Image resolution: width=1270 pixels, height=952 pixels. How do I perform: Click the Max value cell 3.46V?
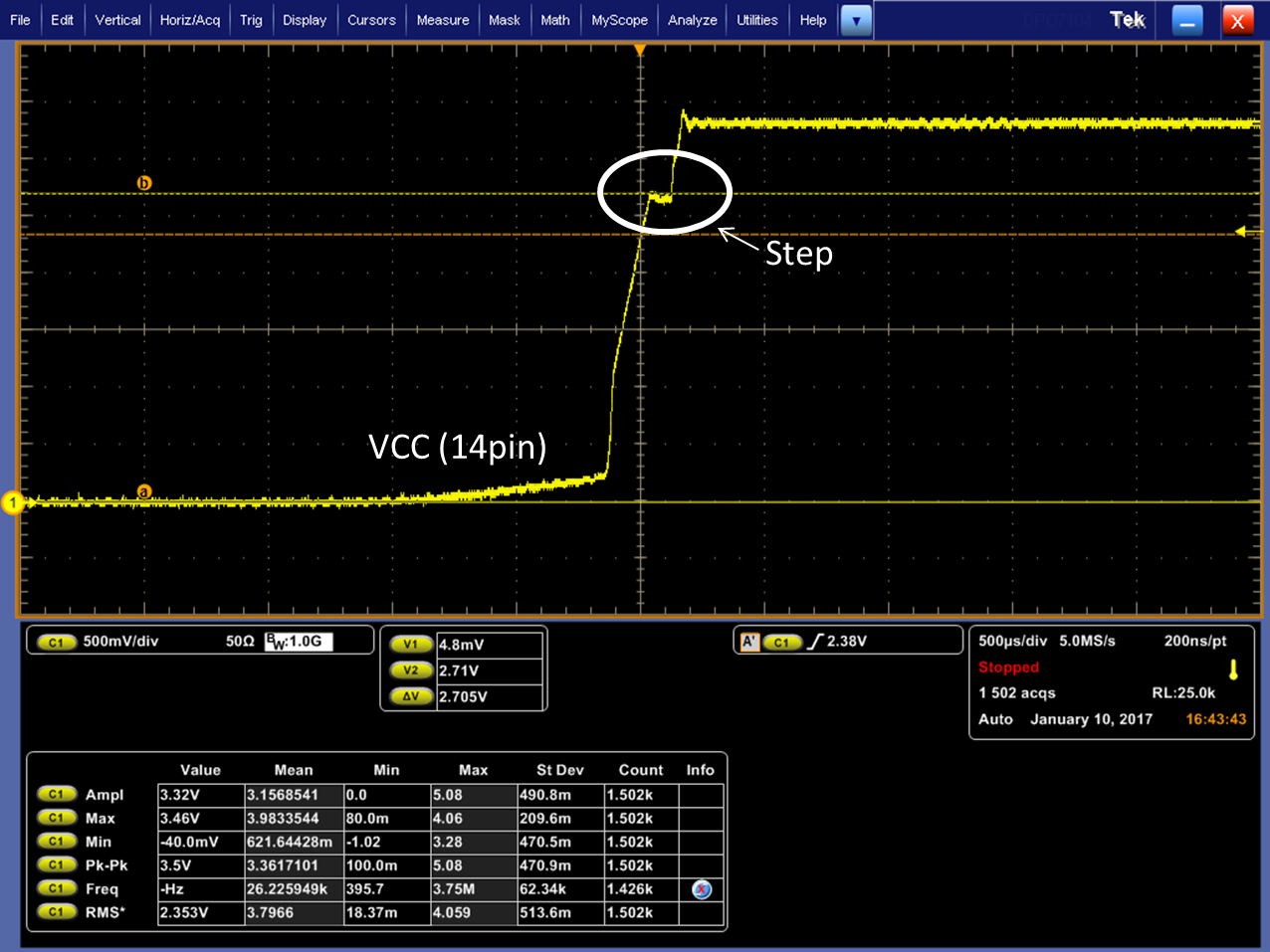click(x=201, y=819)
